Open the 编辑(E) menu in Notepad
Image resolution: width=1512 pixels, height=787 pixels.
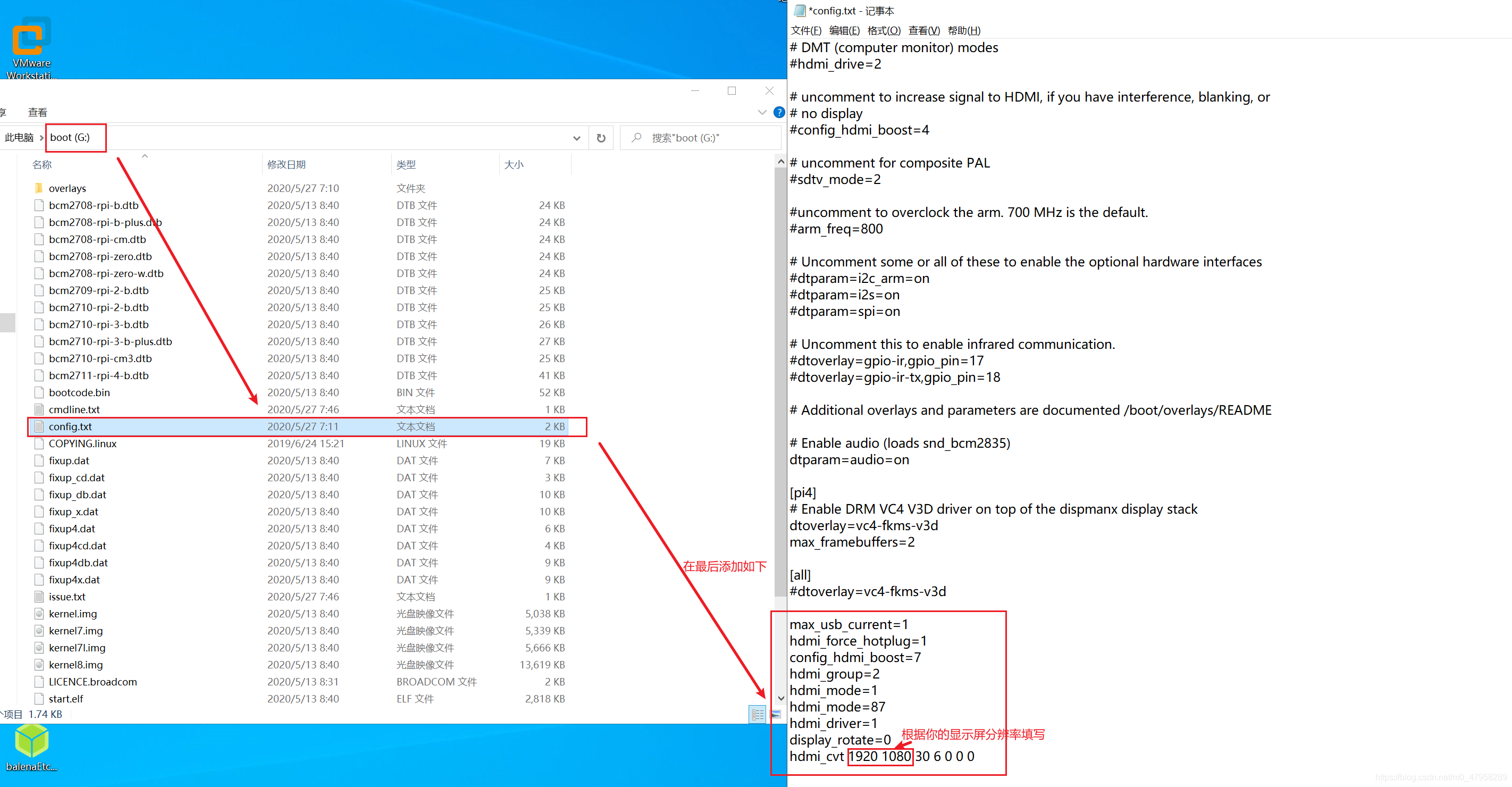(x=844, y=30)
